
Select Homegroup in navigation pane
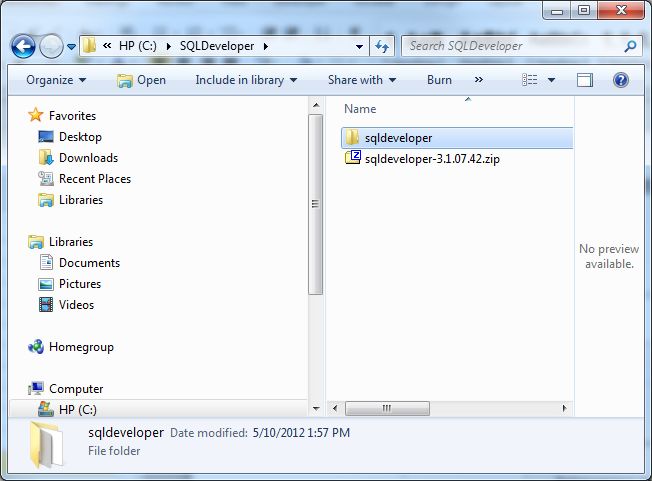(81, 347)
